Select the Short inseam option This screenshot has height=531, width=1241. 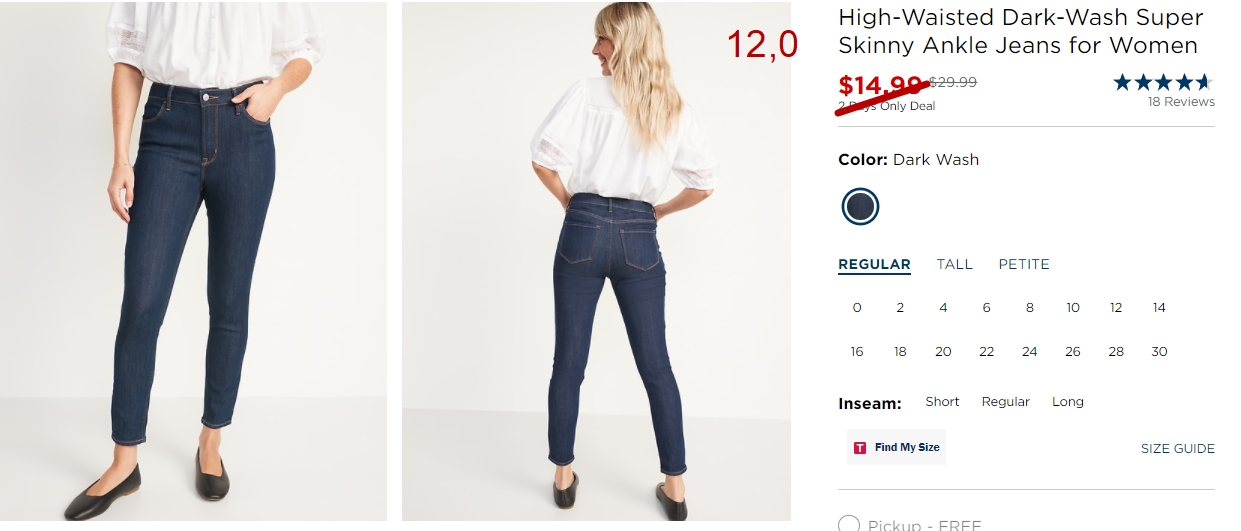point(942,401)
